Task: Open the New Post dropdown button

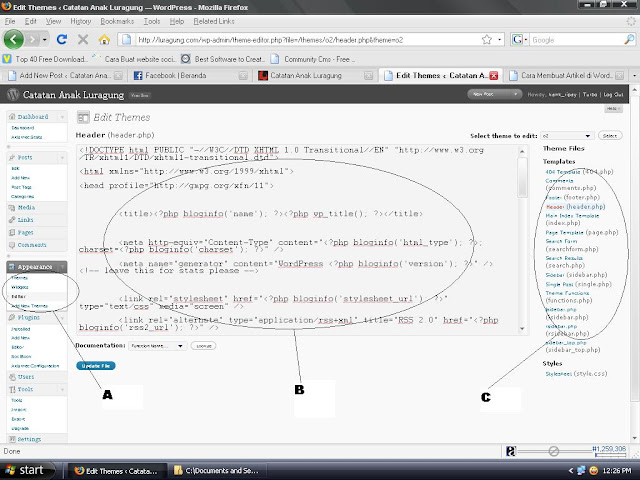Action: coord(494,94)
